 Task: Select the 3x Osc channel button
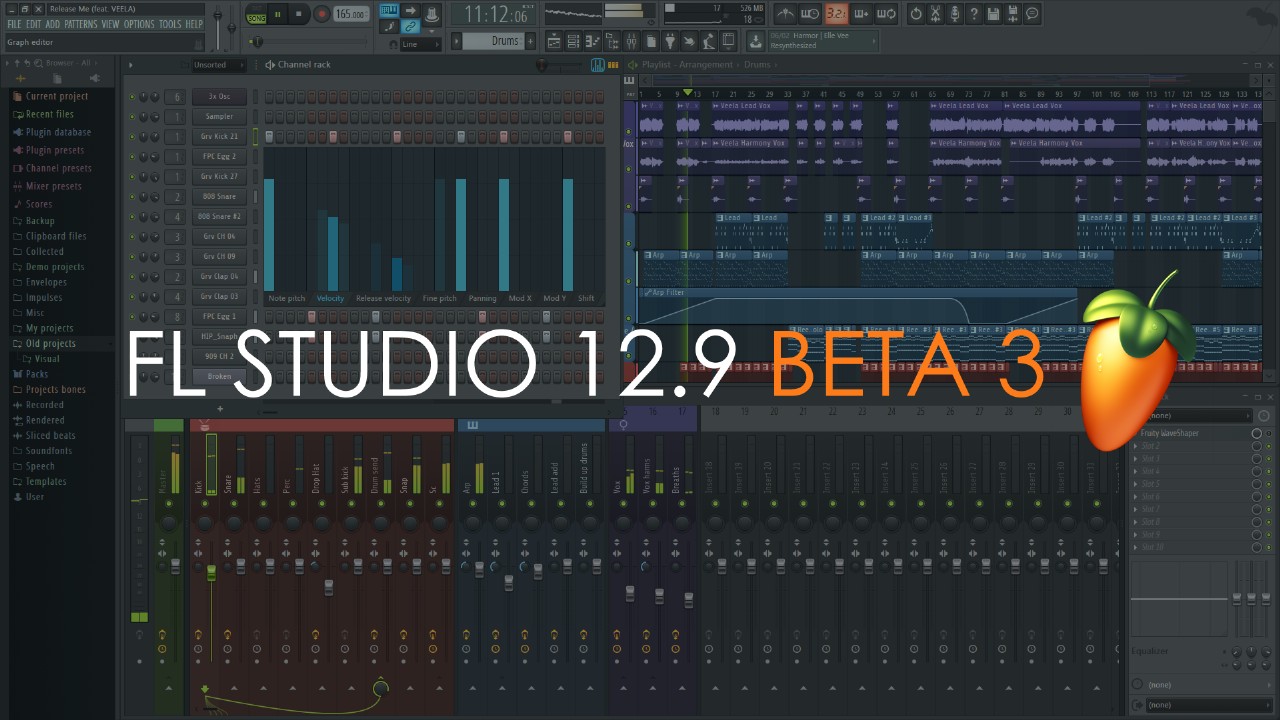pyautogui.click(x=219, y=97)
